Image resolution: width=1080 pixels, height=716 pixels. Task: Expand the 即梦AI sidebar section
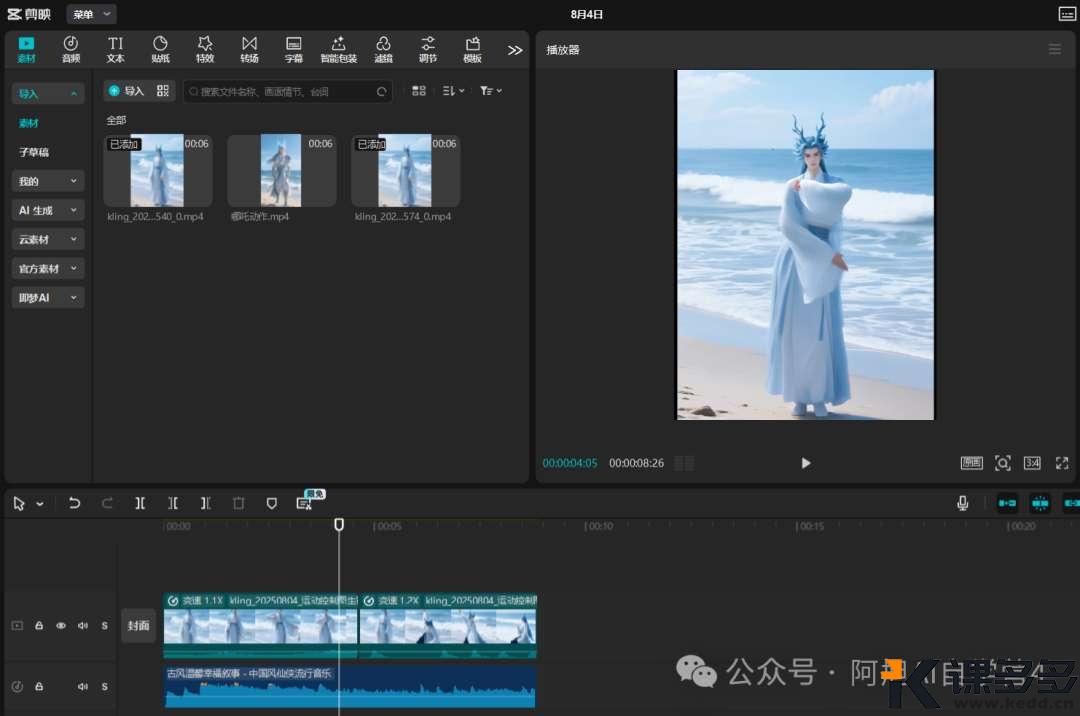click(x=48, y=297)
